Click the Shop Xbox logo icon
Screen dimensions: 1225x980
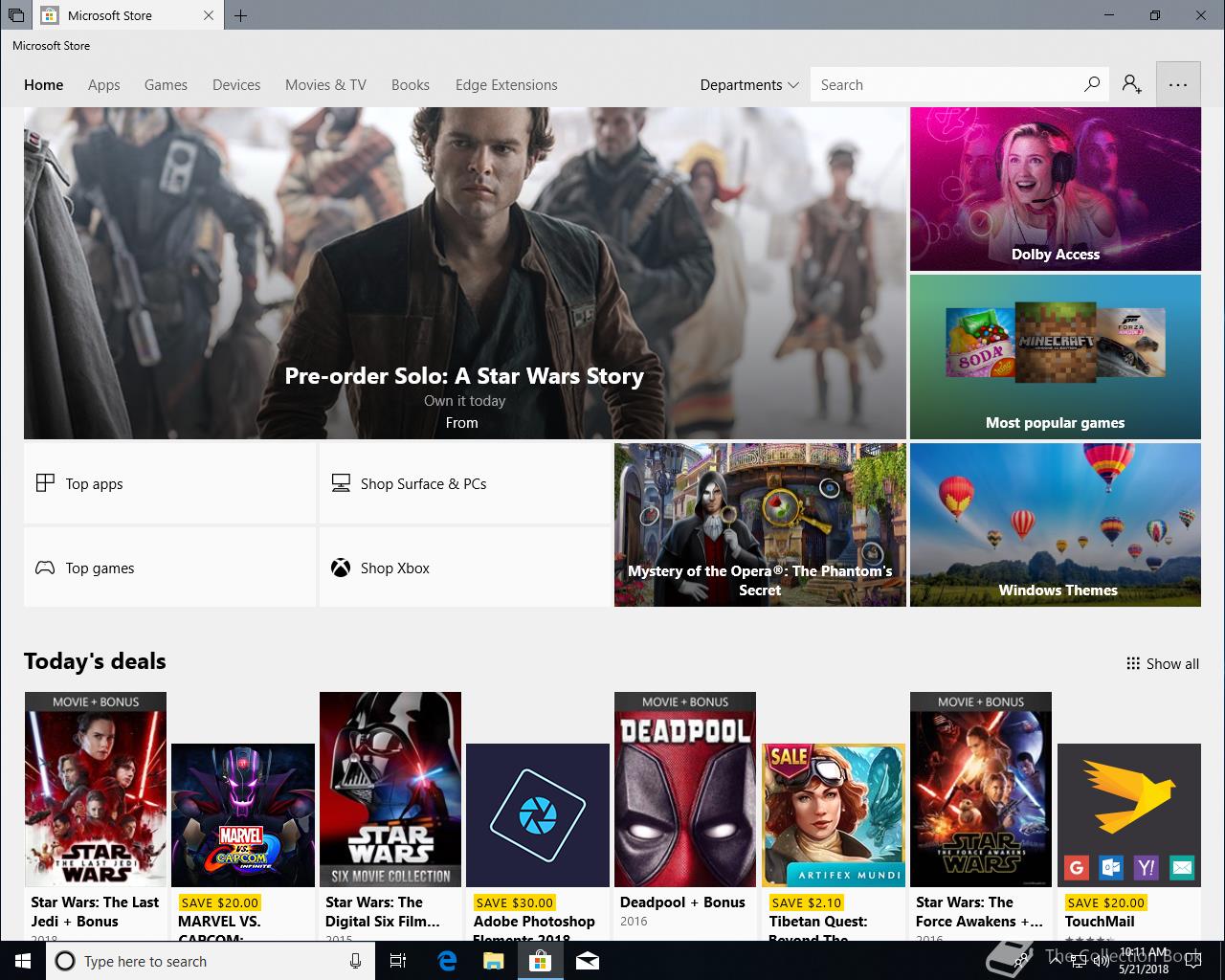341,568
